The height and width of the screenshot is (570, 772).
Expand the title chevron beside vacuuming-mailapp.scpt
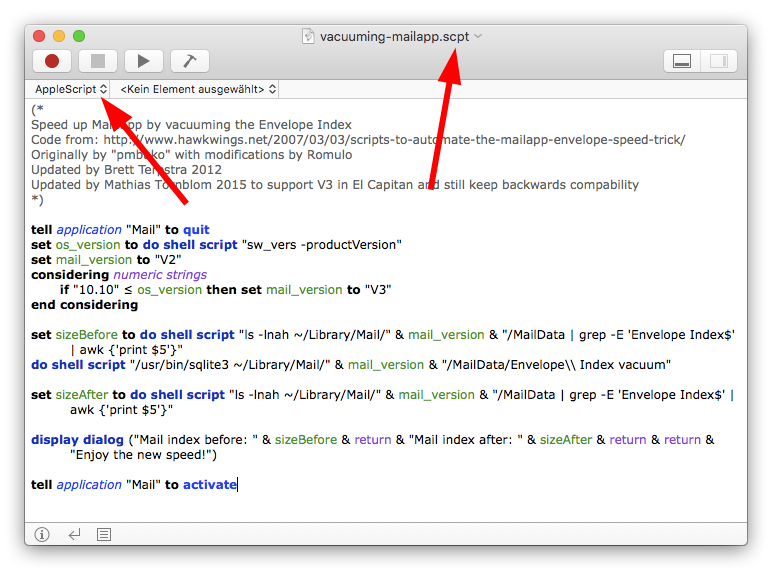coord(478,37)
